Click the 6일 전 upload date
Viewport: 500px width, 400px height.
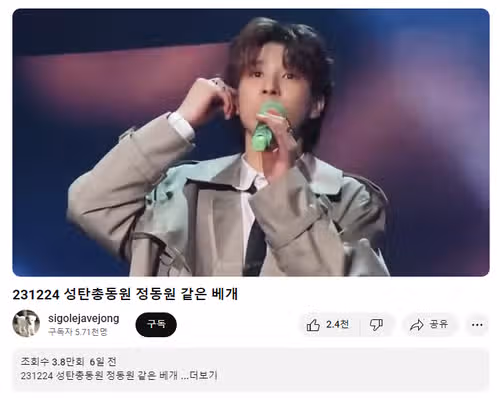[103, 362]
